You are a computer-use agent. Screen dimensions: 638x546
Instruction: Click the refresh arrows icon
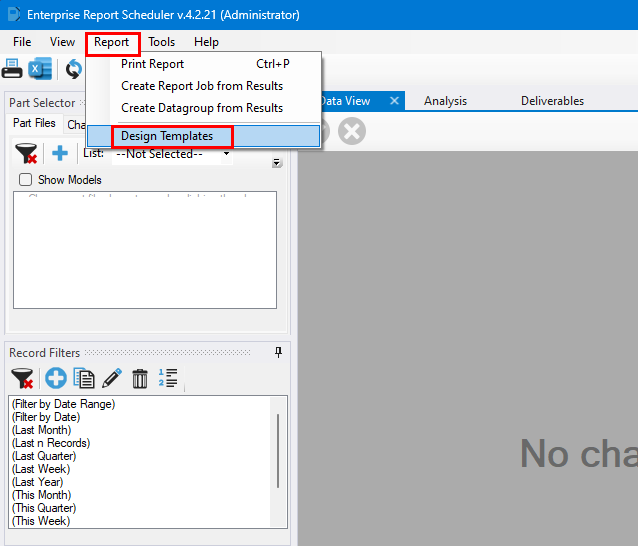74,69
